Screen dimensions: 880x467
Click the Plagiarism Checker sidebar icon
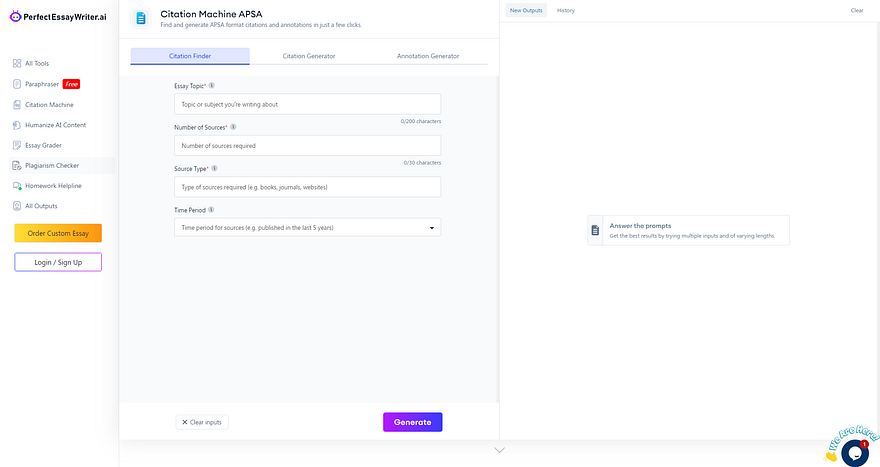click(x=17, y=165)
